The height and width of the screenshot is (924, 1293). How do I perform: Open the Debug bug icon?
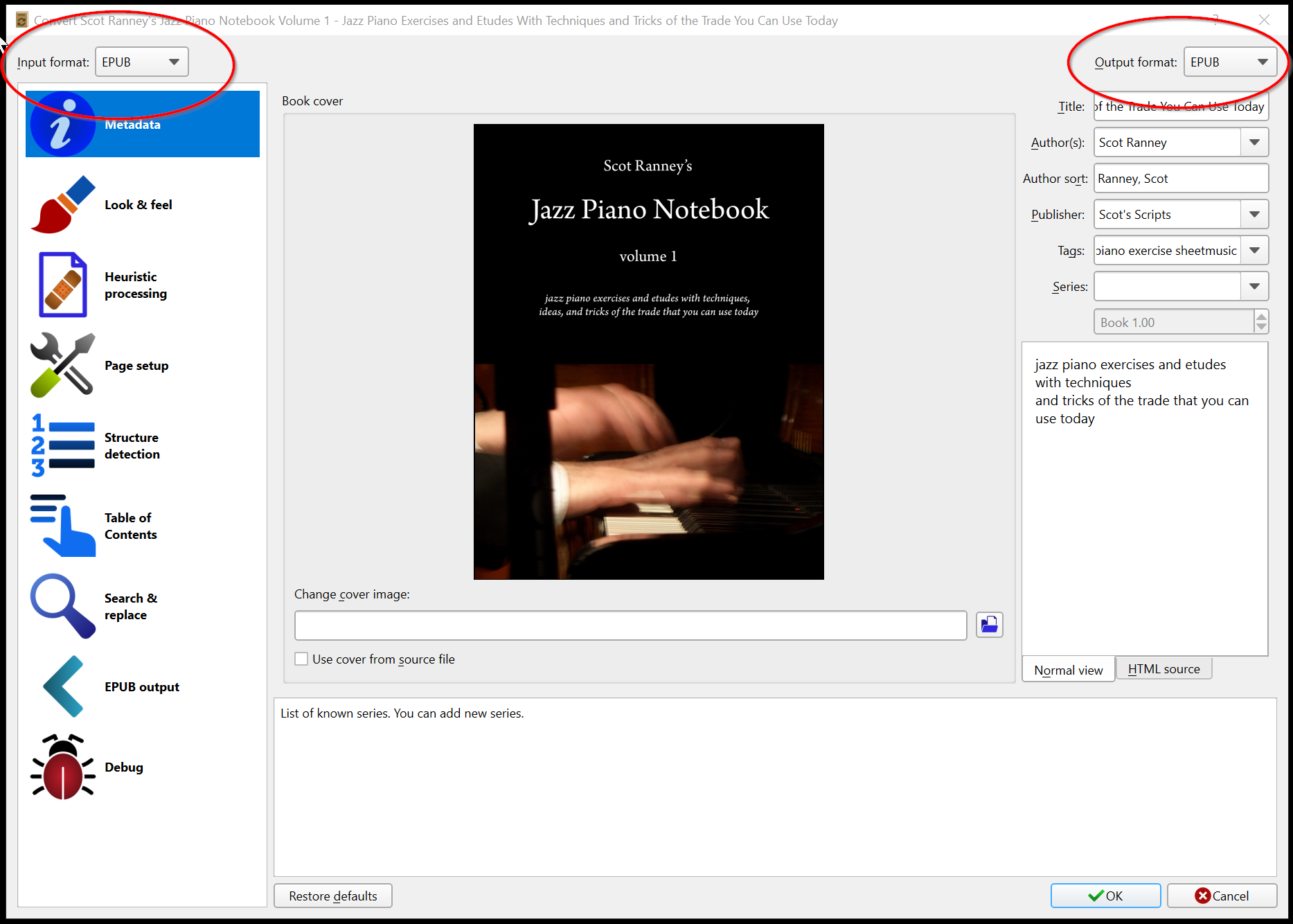pos(62,767)
